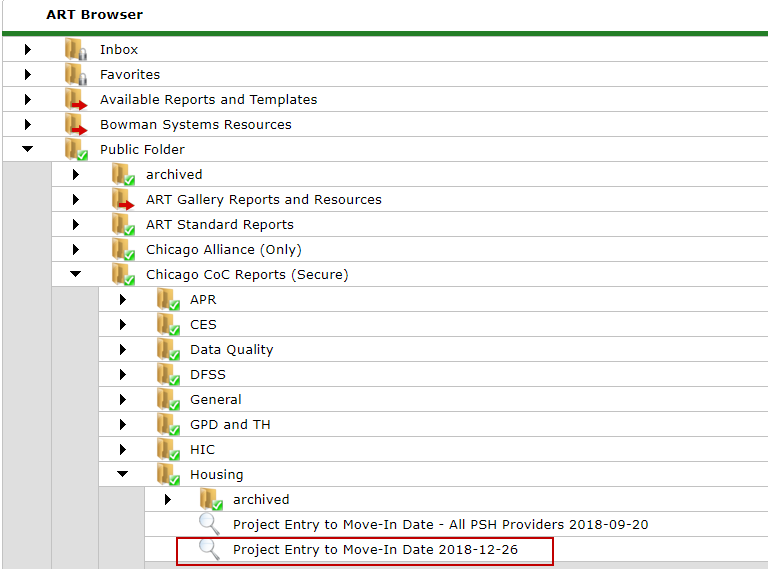This screenshot has width=768, height=569.
Task: Click ART Gallery Reports folder icon
Action: tap(123, 199)
